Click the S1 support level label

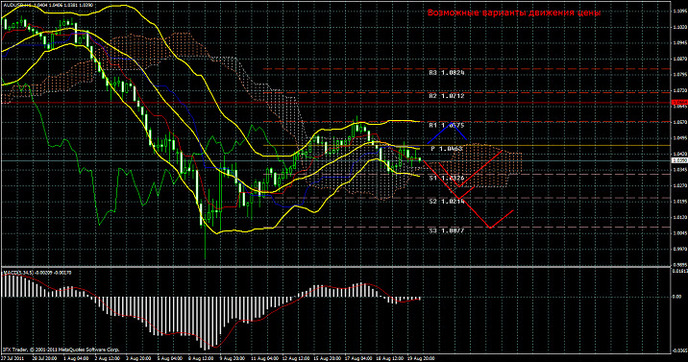pyautogui.click(x=446, y=178)
